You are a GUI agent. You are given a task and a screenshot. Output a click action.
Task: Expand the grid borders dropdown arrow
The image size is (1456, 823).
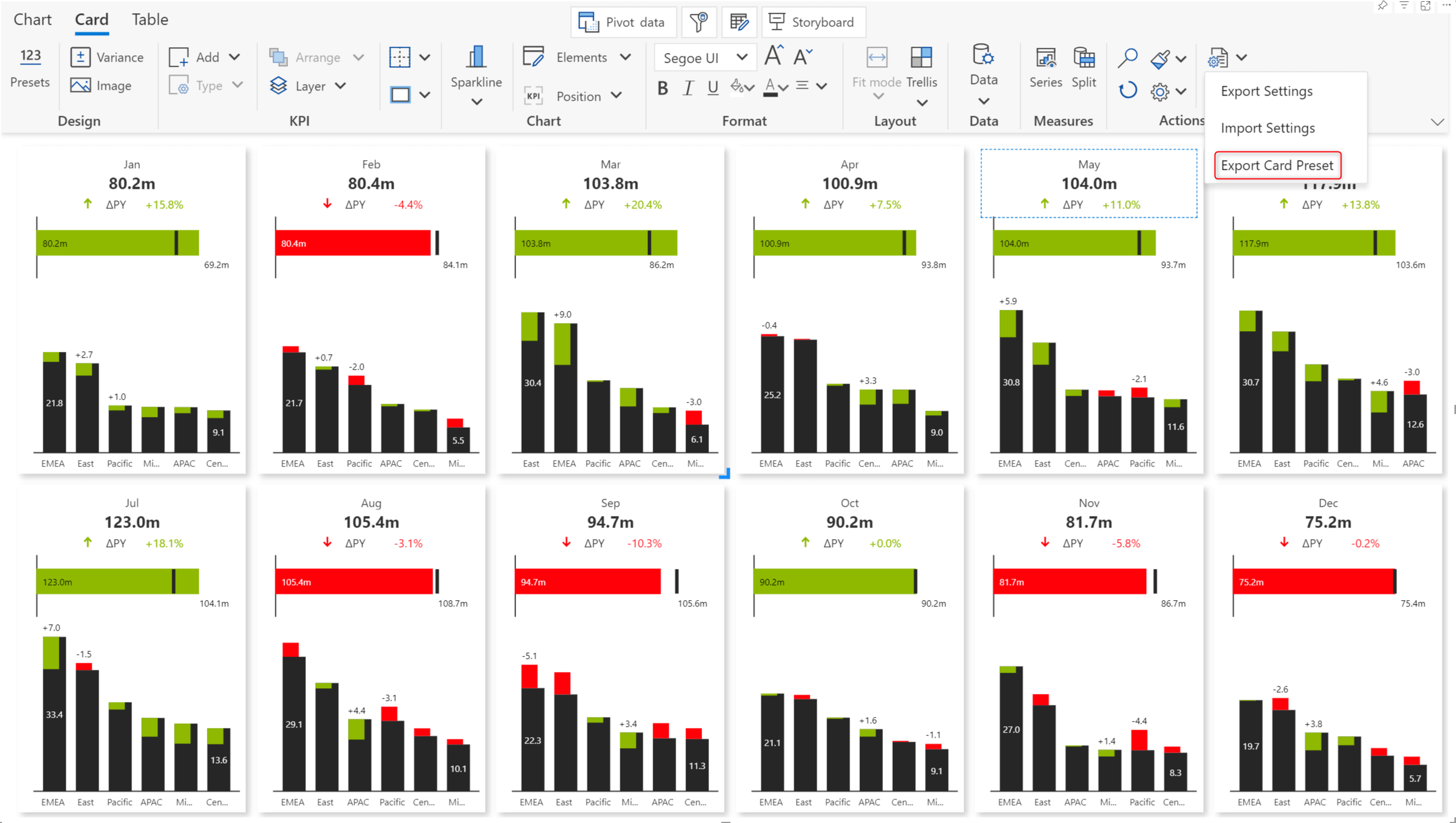[x=425, y=58]
